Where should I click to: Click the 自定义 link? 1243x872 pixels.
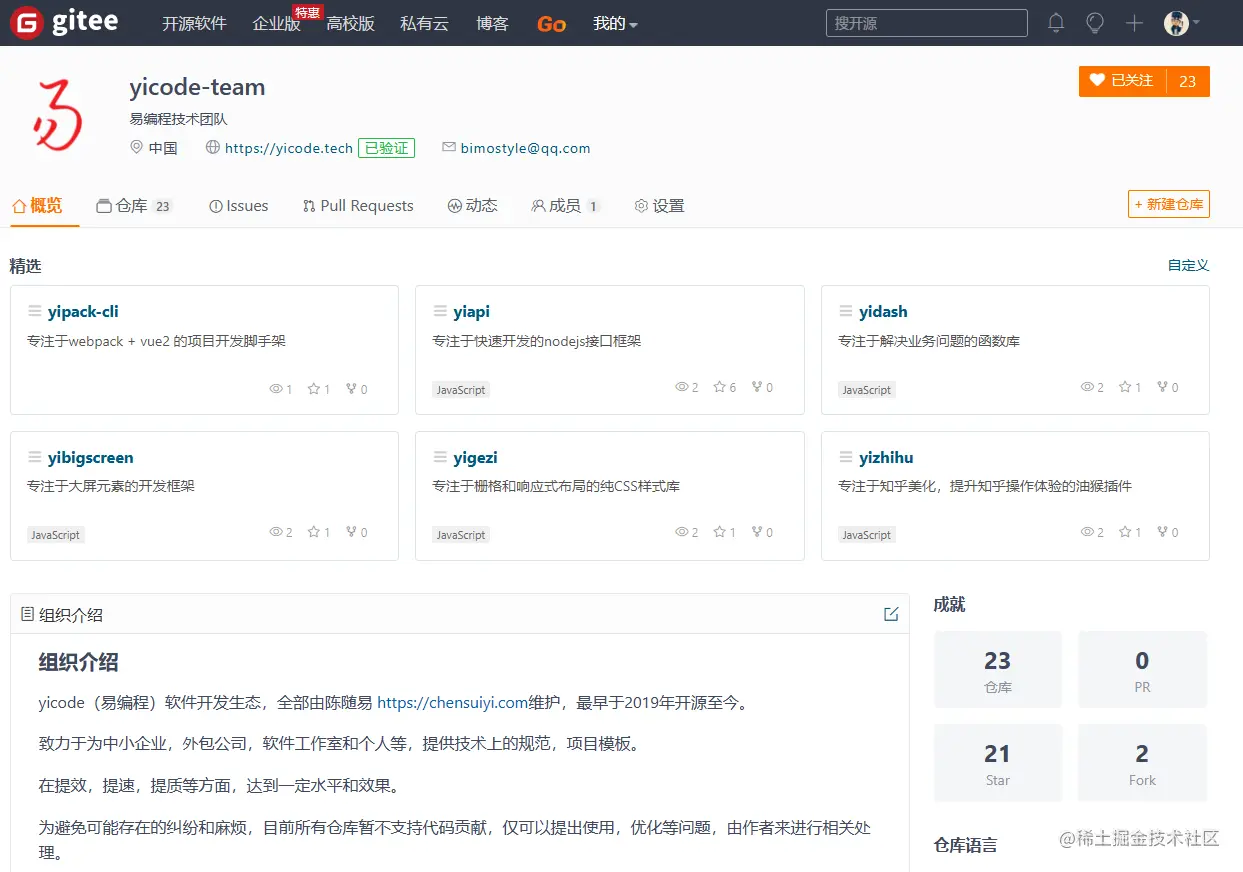tap(1189, 265)
